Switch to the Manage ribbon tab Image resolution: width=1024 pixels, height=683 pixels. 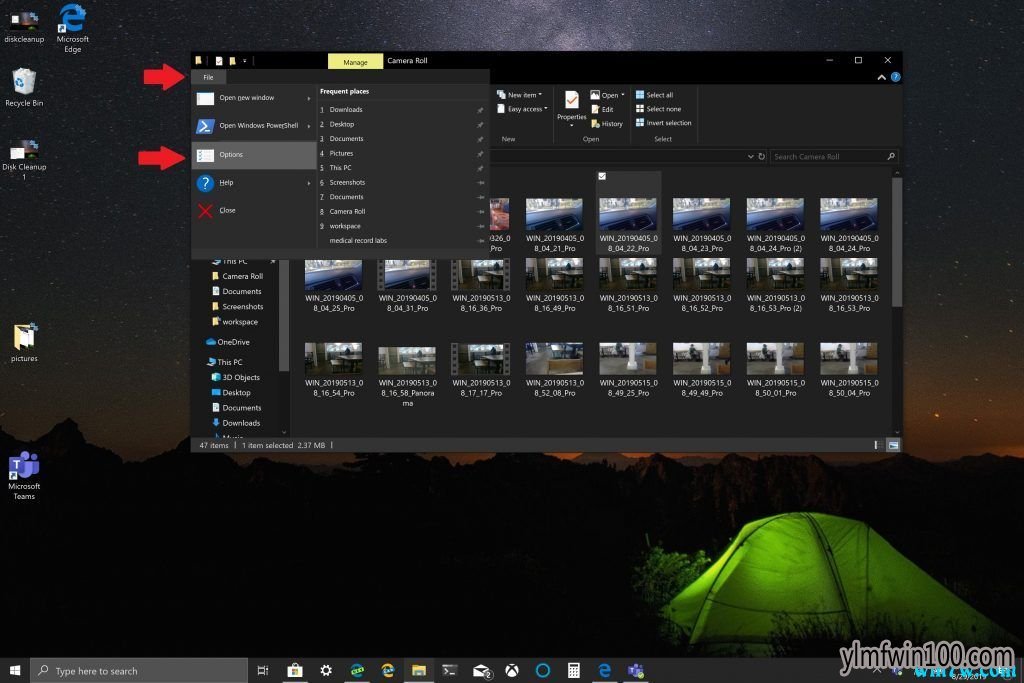click(355, 61)
